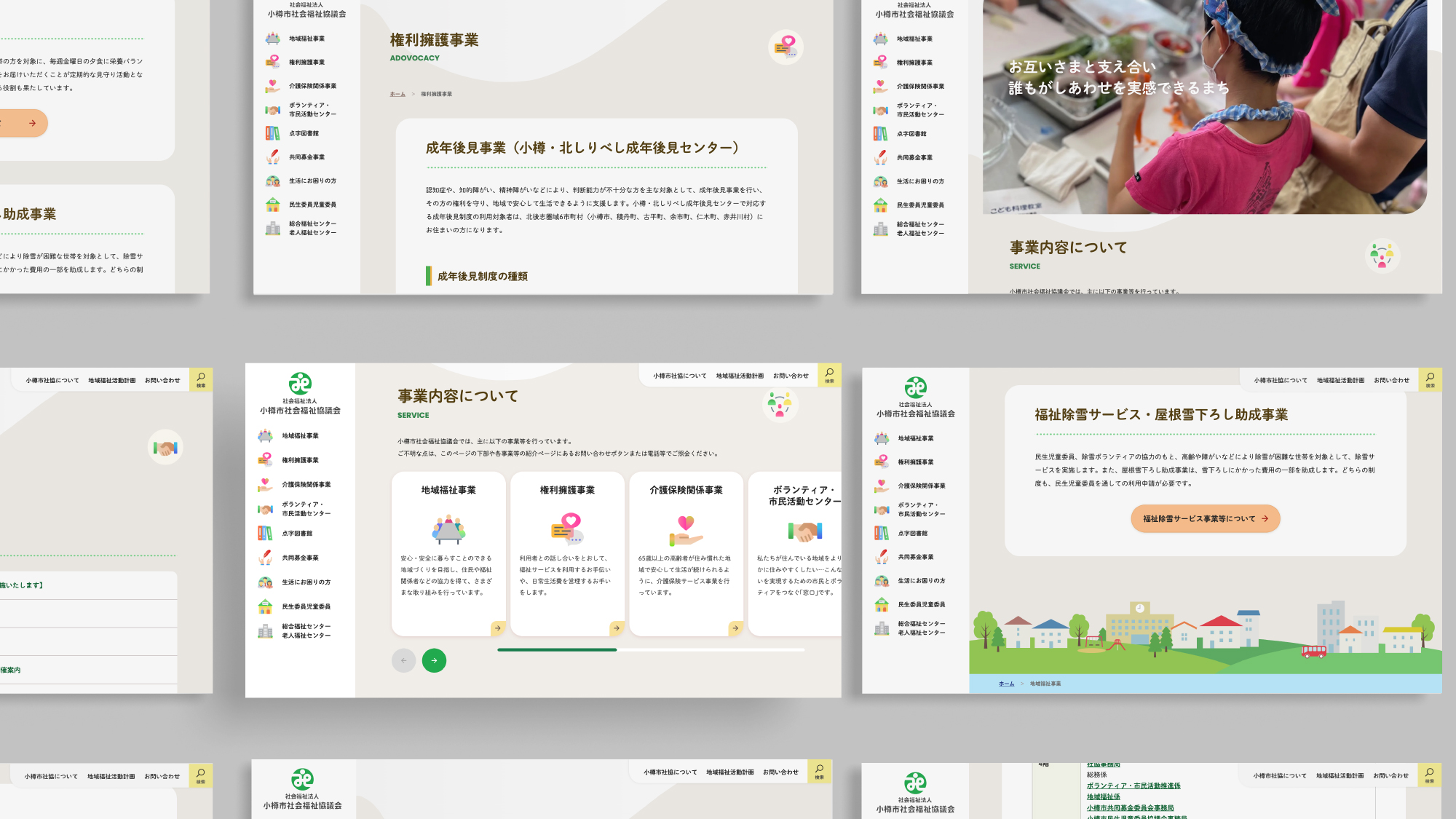Click 介護保険関係事業 icon on hero photo page sidebar
Image resolution: width=1456 pixels, height=819 pixels.
coord(880,86)
